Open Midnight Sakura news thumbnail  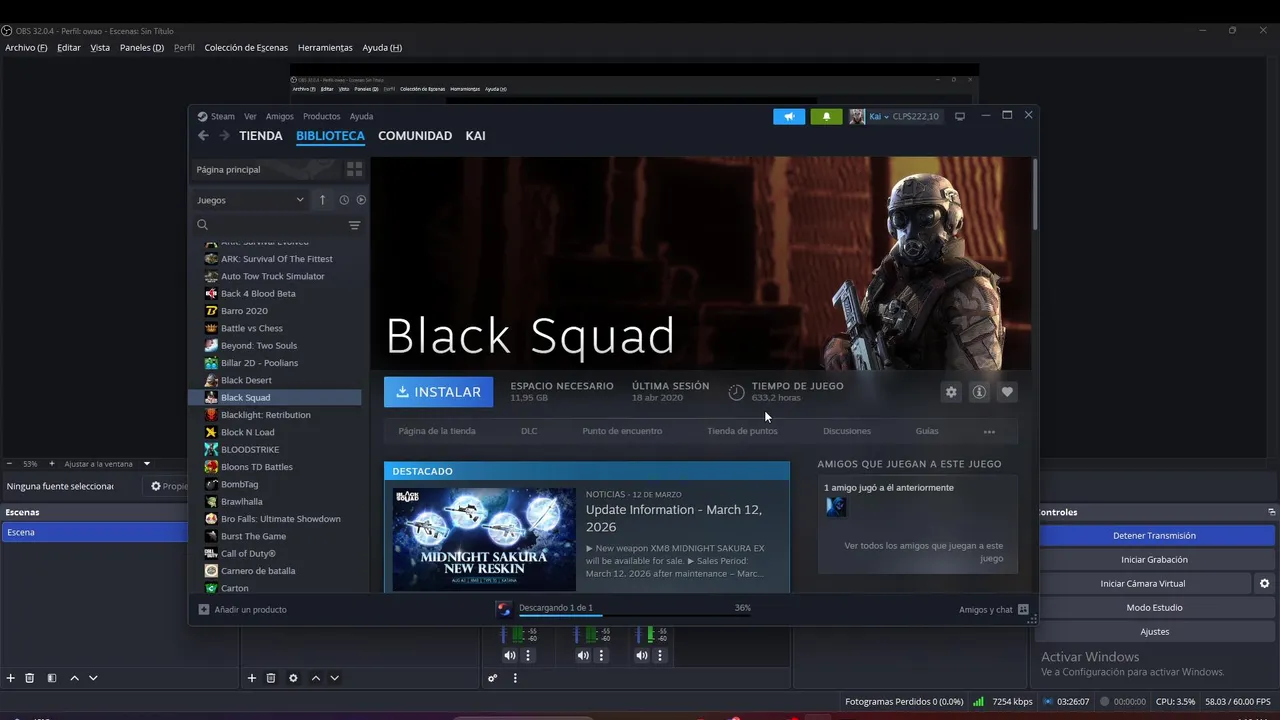click(x=484, y=539)
